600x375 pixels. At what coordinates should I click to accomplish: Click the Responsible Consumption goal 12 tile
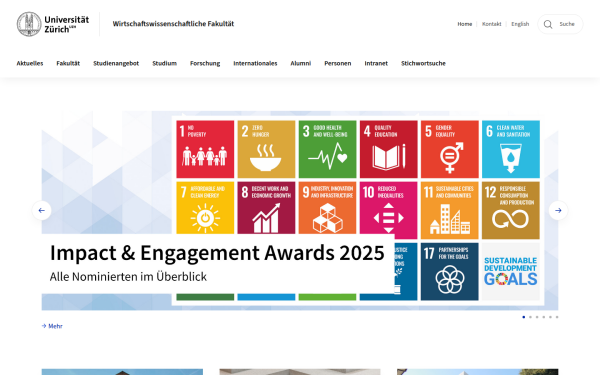pos(511,210)
